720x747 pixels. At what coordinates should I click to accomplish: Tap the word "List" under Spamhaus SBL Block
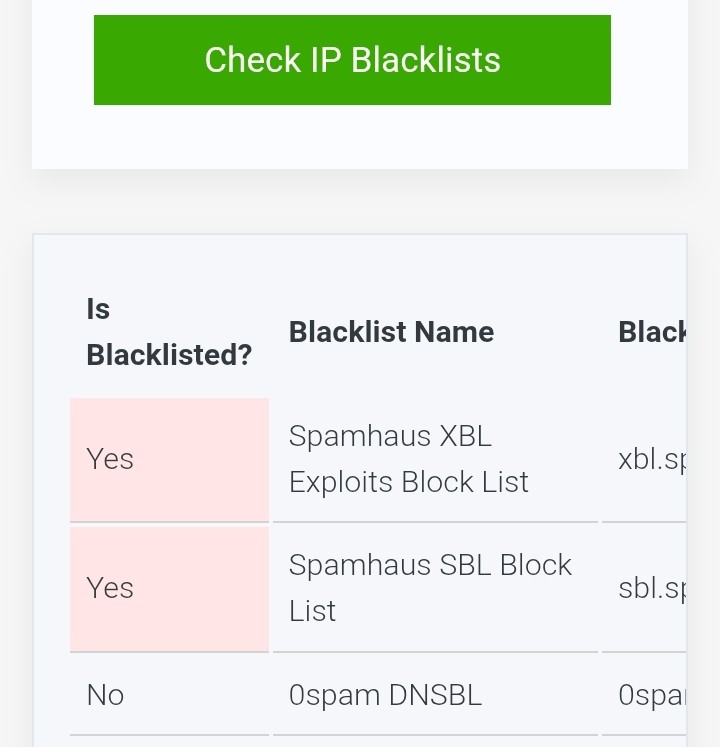point(312,611)
